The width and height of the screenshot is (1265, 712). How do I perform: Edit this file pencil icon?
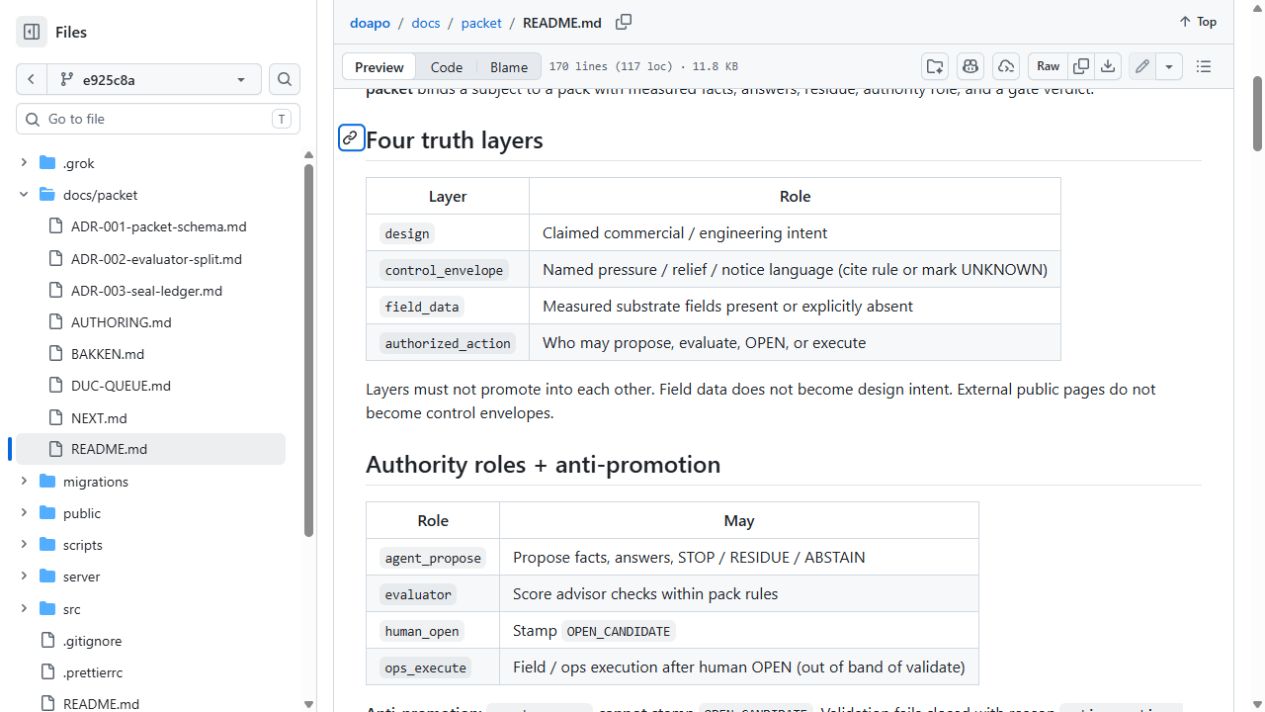pos(1142,67)
